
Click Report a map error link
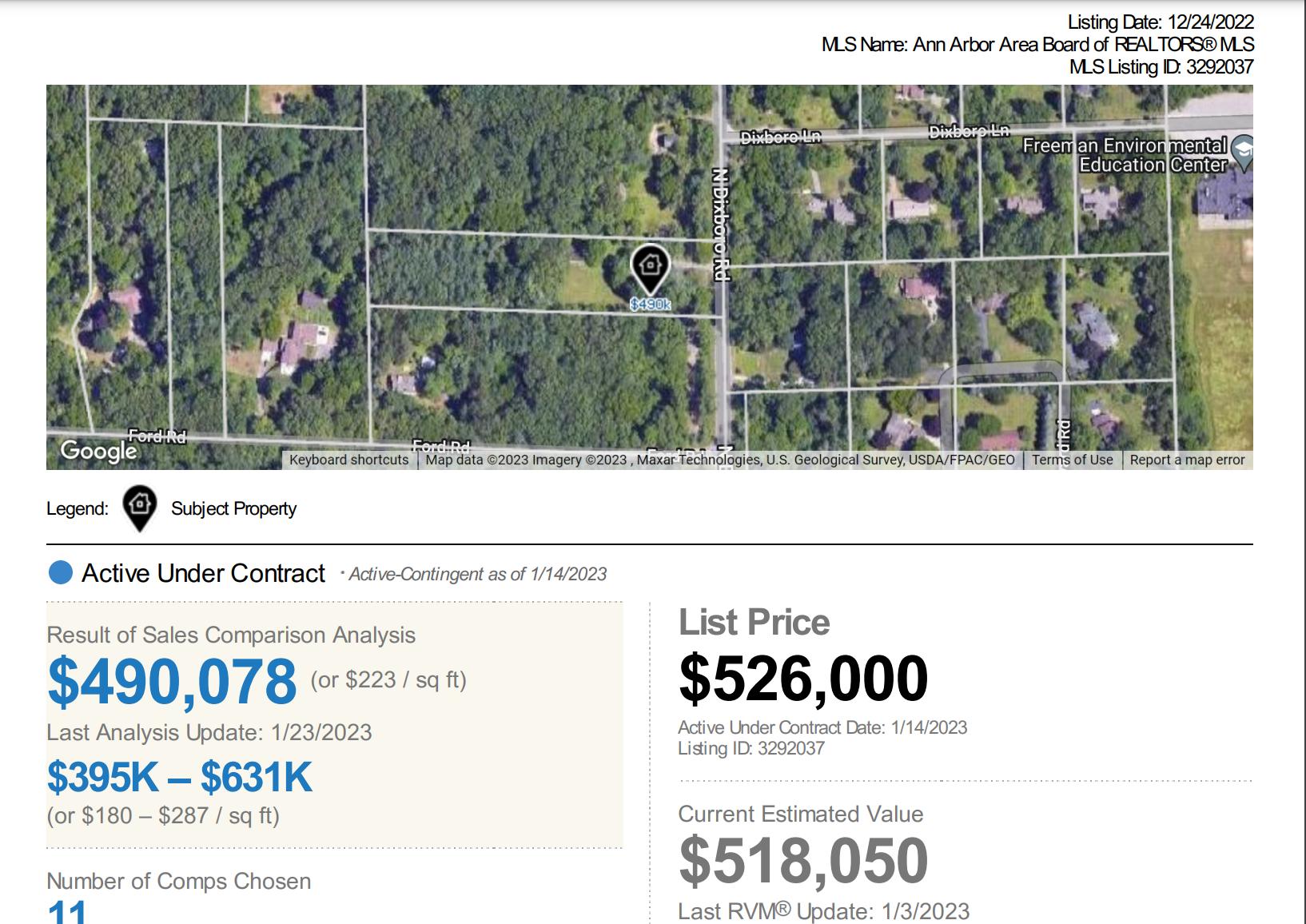(x=1187, y=460)
